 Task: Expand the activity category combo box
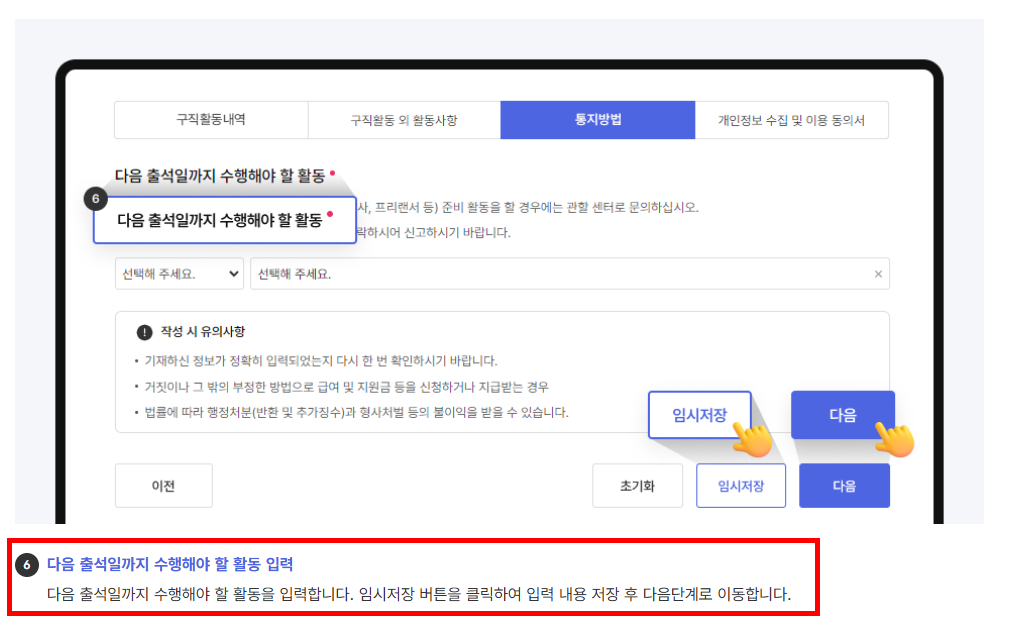pyautogui.click(x=179, y=274)
